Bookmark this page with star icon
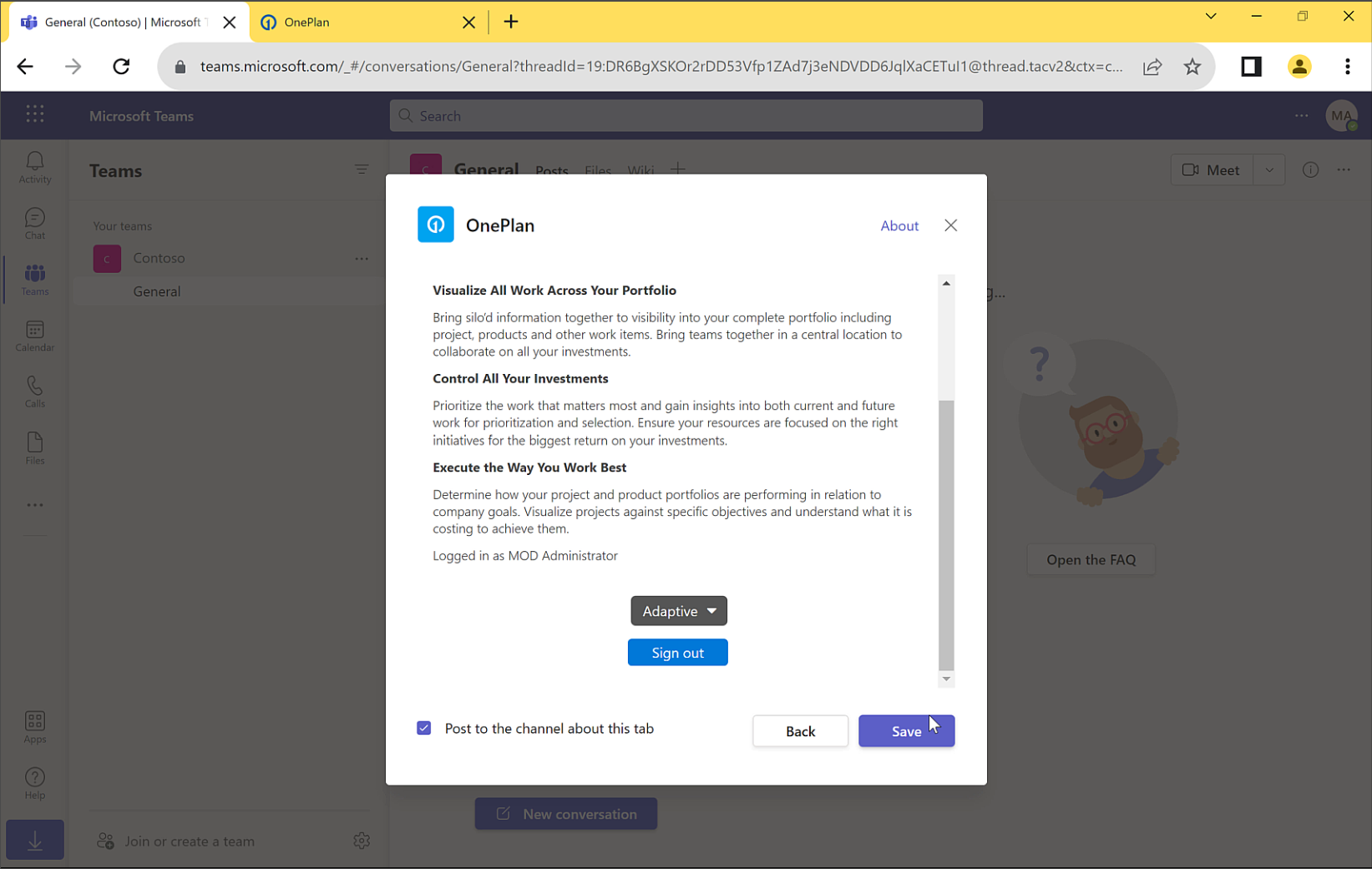Viewport: 1372px width, 869px height. pos(1192,66)
